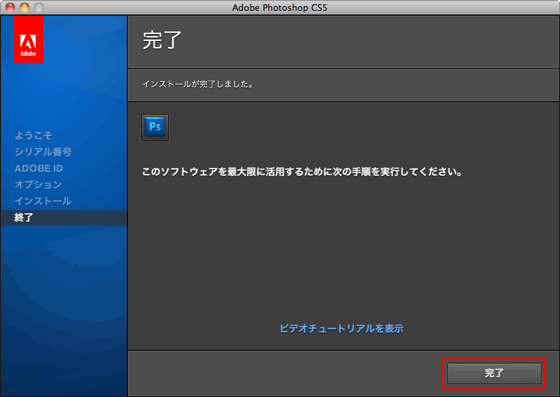Open the ビデオチュートリアルを表示 link
Screen dimensions: 560x397
pyautogui.click(x=341, y=328)
